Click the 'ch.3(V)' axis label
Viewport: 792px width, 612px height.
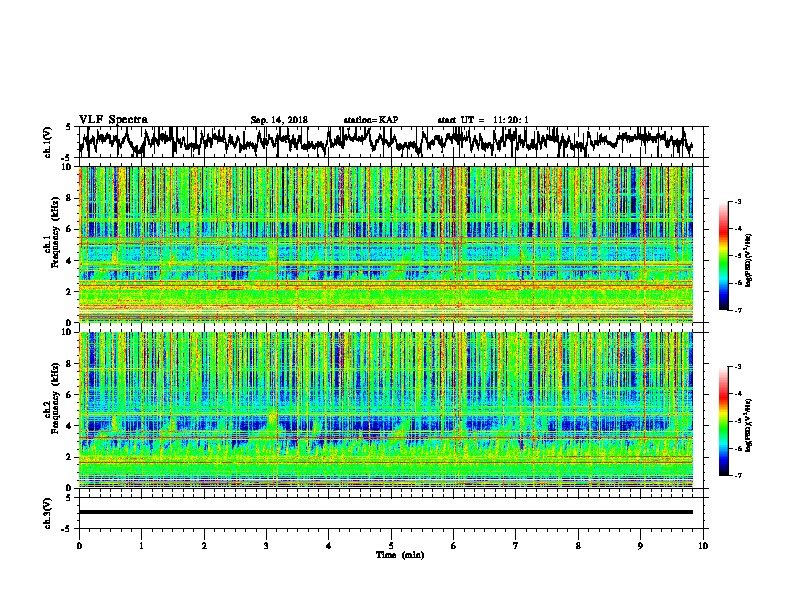point(48,513)
